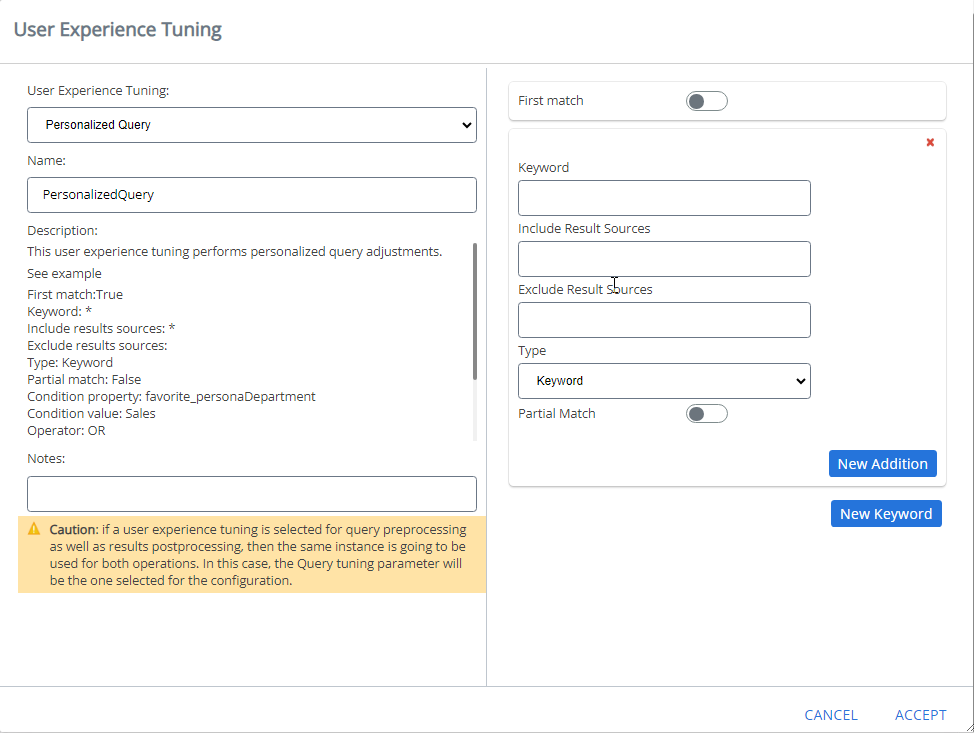974x733 pixels.
Task: Focus the Name field containing PersonalizedQuery
Action: point(252,195)
